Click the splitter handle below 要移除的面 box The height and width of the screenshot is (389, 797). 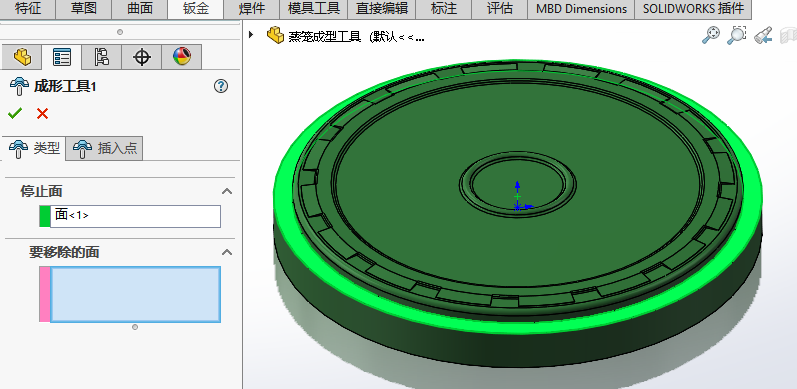(x=135, y=327)
